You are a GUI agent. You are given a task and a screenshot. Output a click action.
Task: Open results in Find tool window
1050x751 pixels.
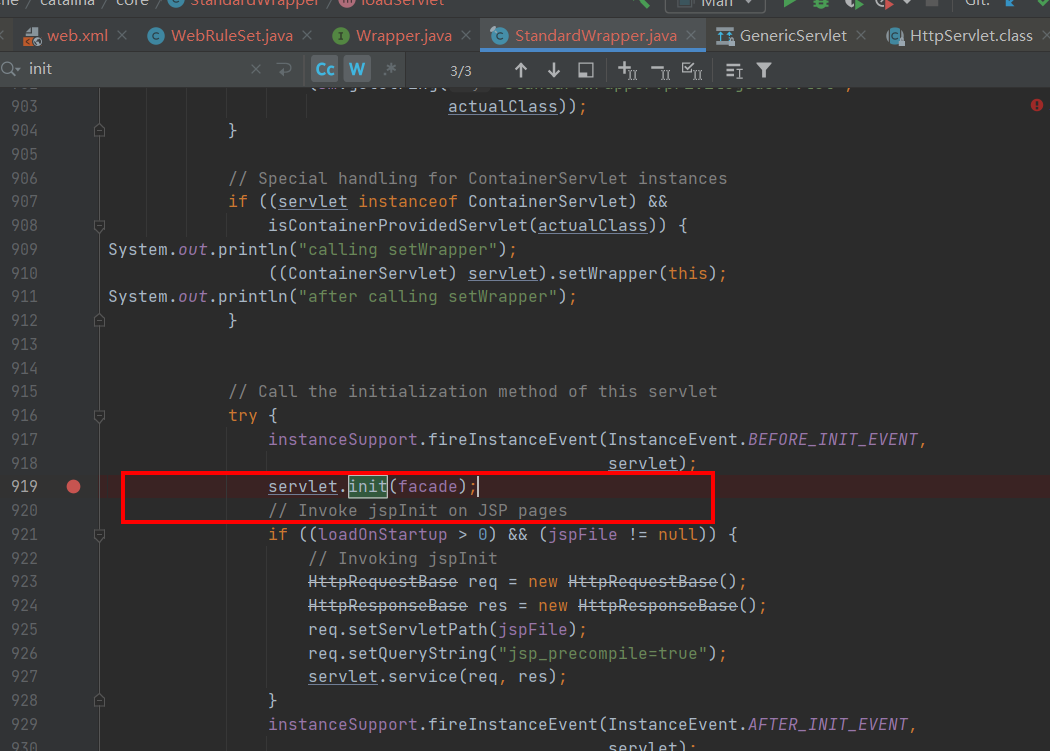[x=586, y=70]
